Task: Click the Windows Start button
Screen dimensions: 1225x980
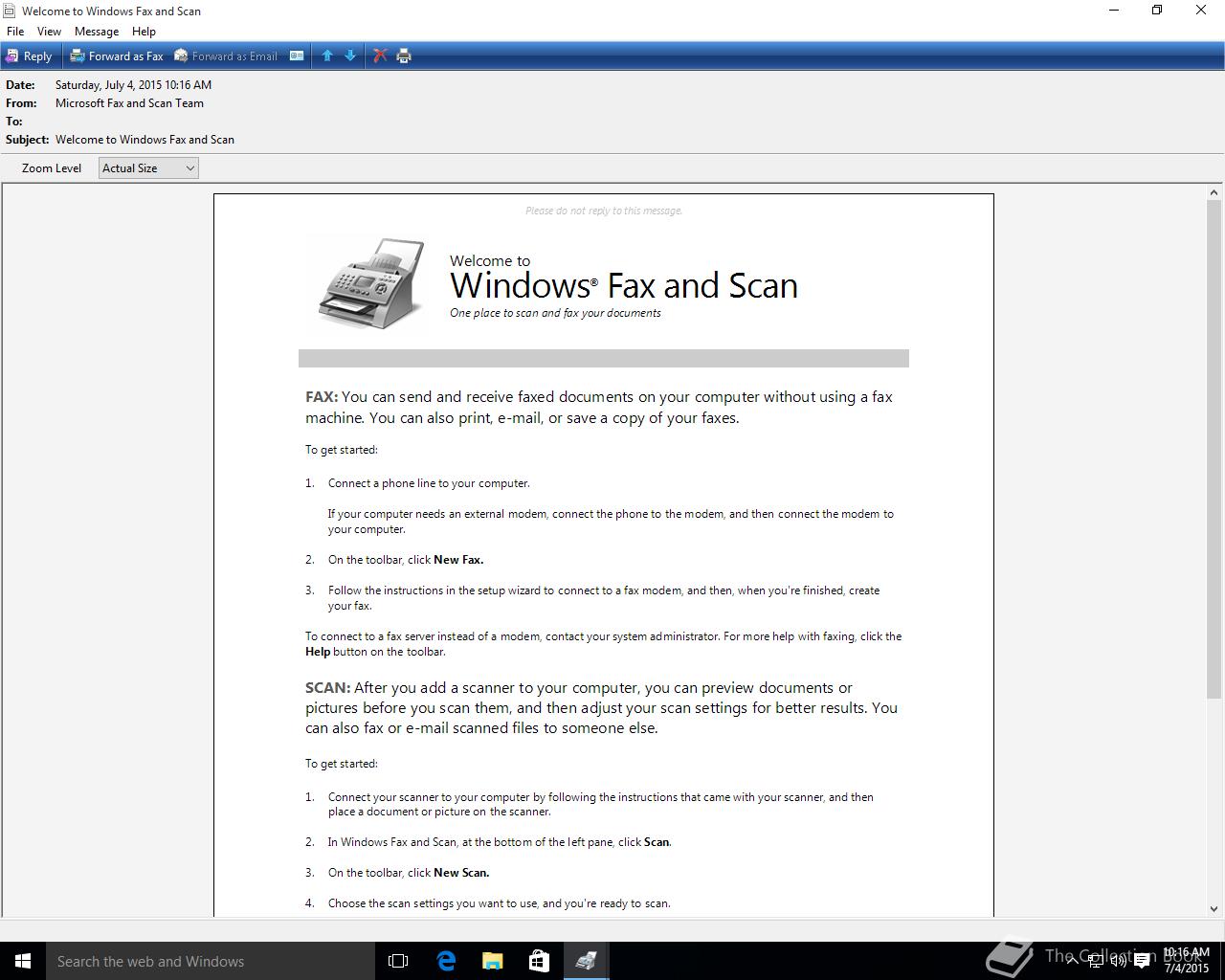Action: click(23, 961)
